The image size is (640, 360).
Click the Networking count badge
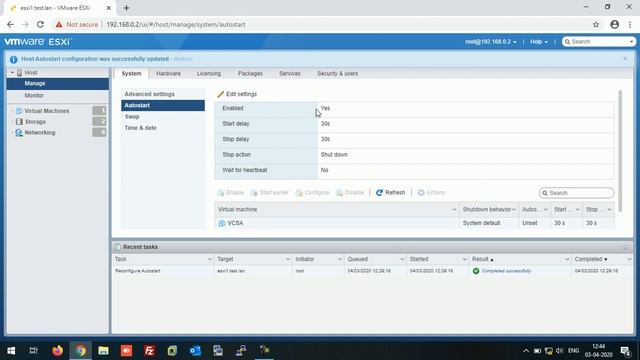[99, 132]
